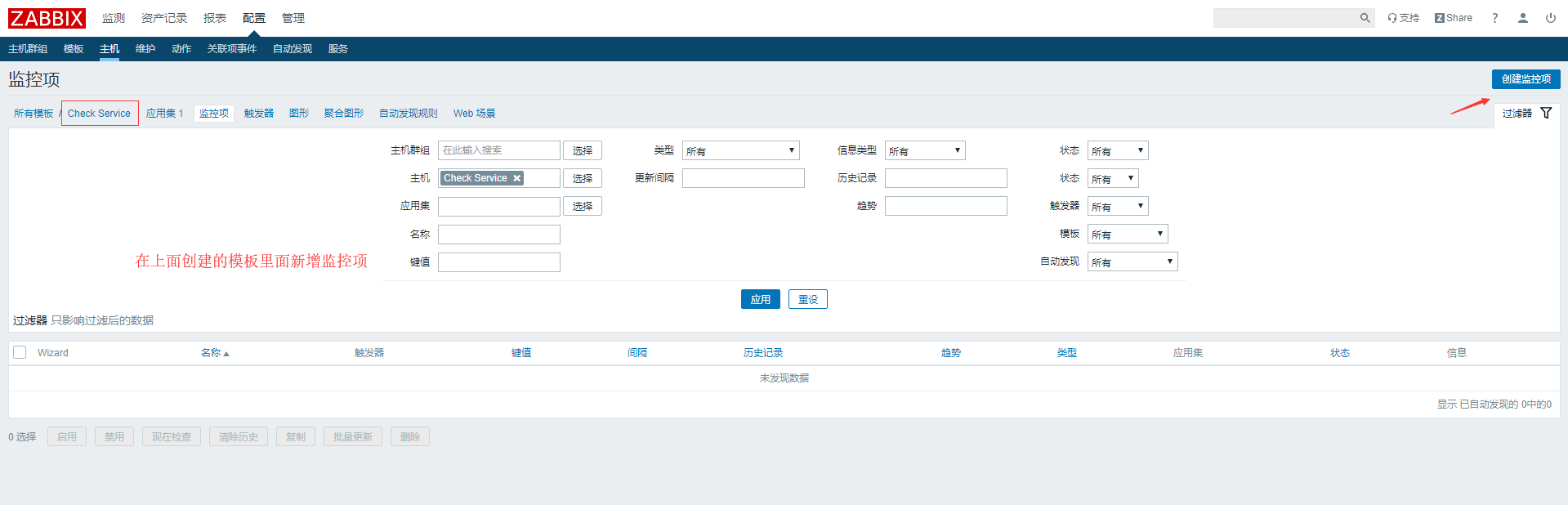The image size is (1568, 505).
Task: Open the 模板 submenu item
Action: [74, 49]
